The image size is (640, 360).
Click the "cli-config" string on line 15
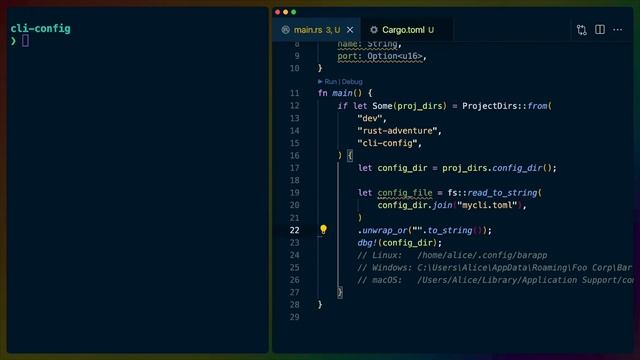387,143
